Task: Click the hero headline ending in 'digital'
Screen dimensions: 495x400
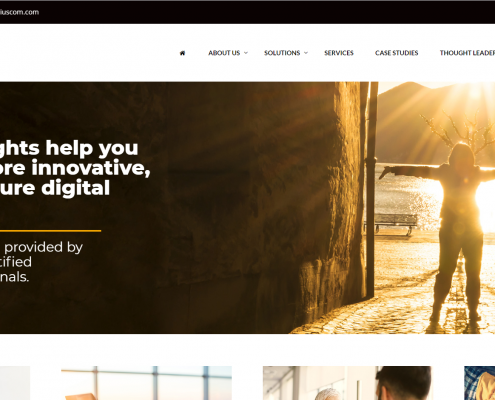Action: 75,168
